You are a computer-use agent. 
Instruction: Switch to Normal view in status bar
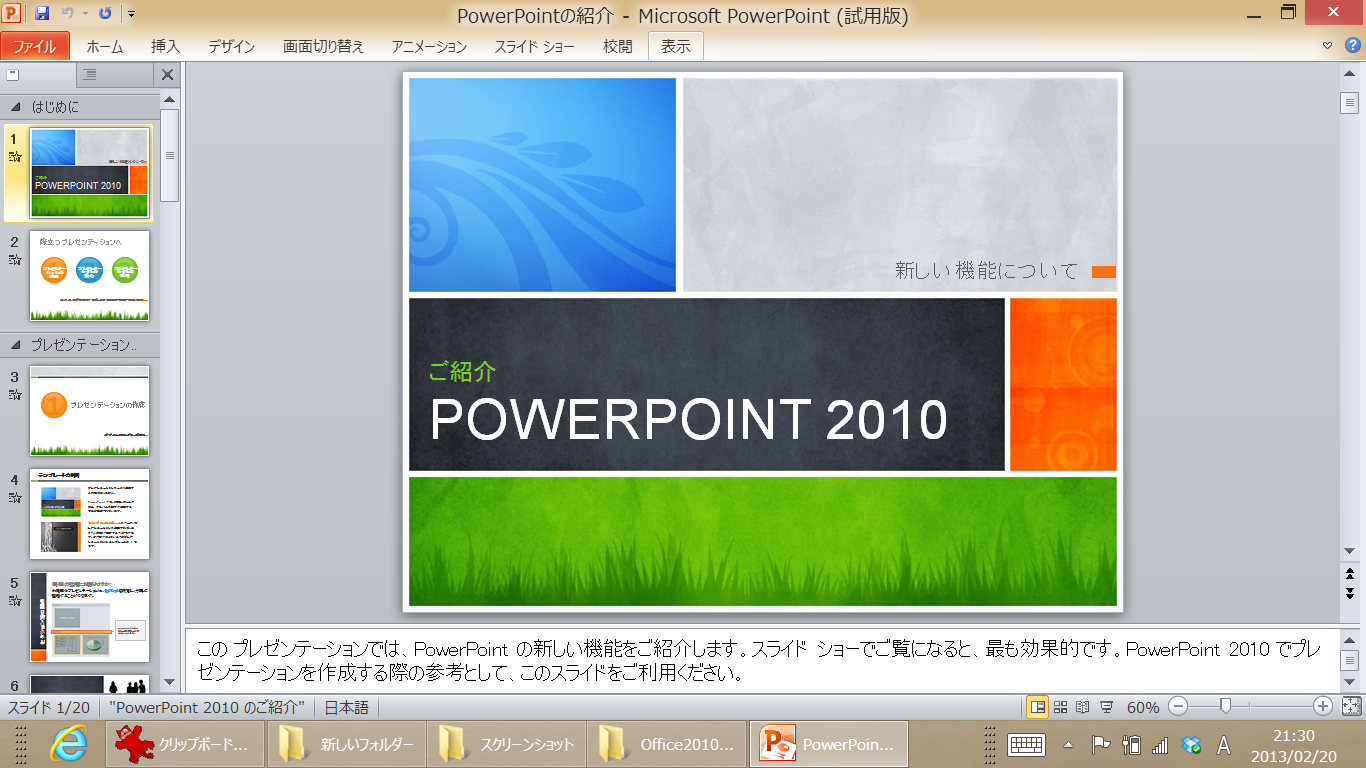coord(1038,707)
